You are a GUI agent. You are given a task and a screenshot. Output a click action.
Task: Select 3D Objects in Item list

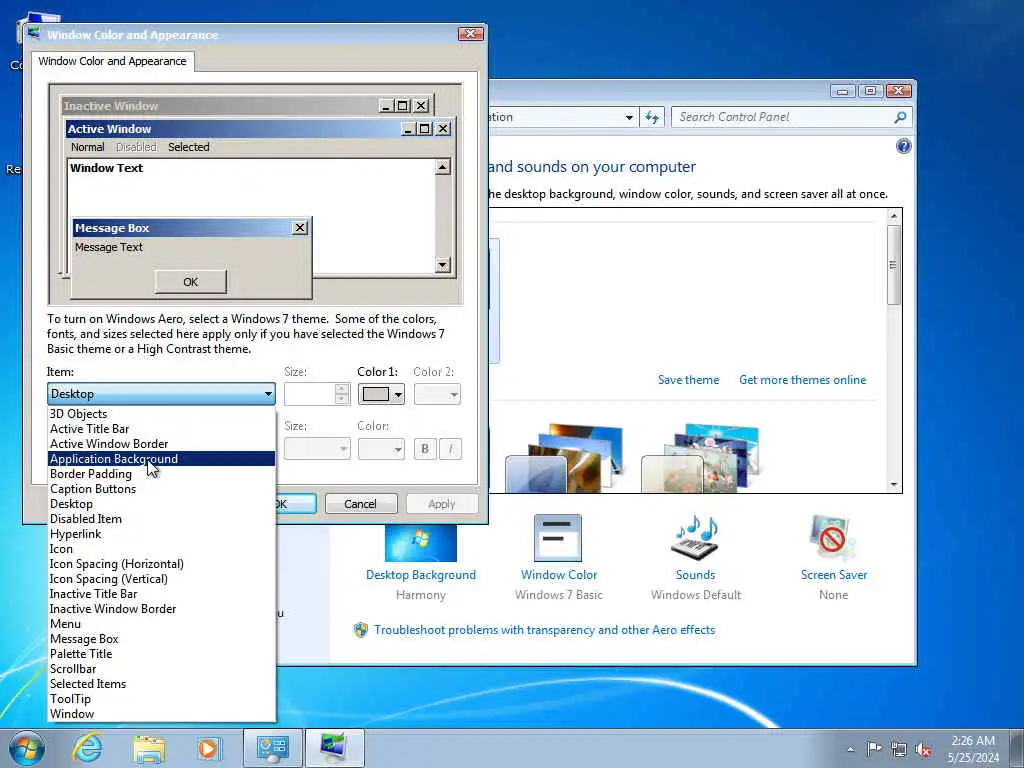click(x=161, y=414)
